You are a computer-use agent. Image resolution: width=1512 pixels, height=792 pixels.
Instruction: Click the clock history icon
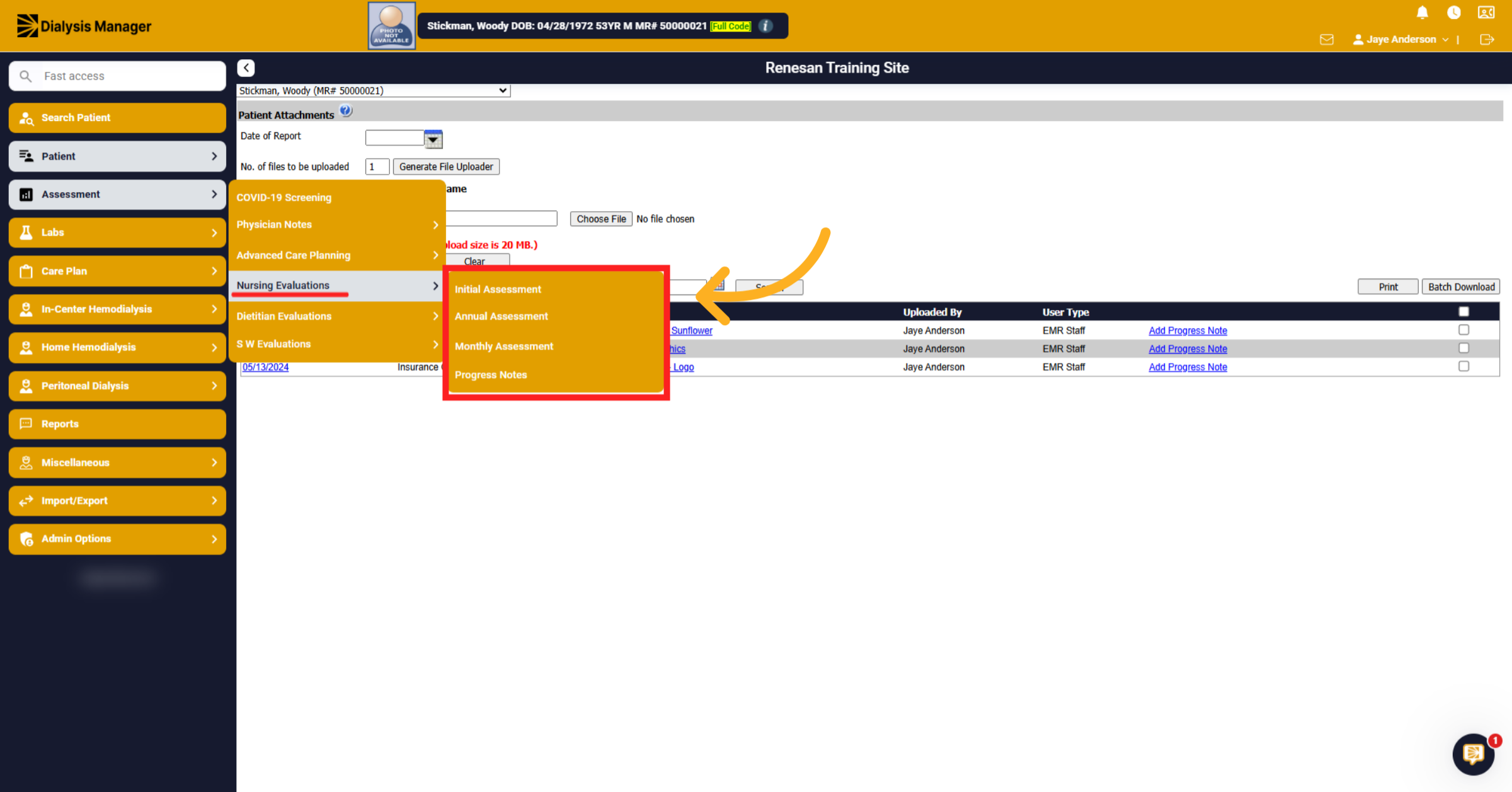tap(1453, 13)
